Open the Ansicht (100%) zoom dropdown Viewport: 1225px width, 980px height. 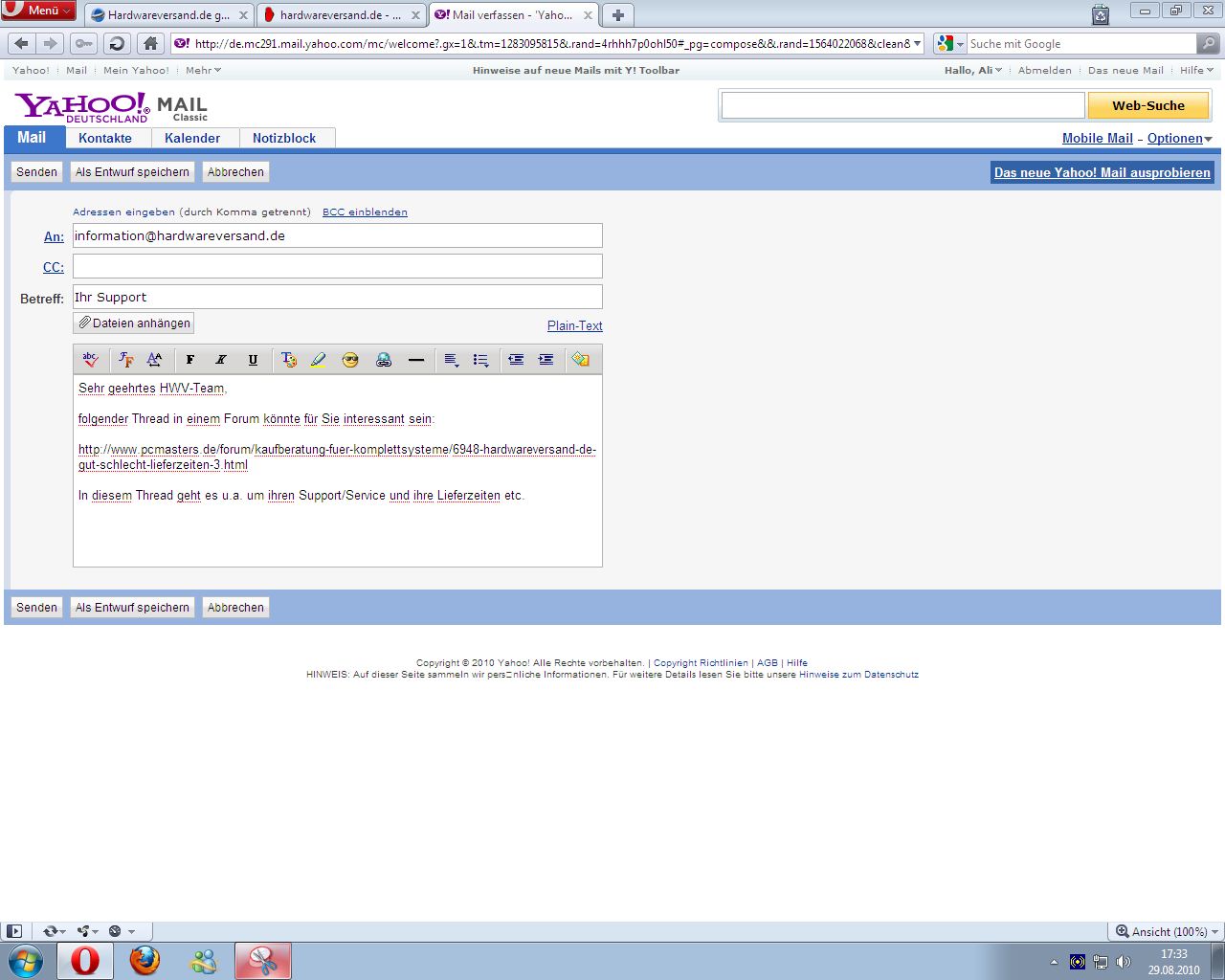tap(1168, 931)
